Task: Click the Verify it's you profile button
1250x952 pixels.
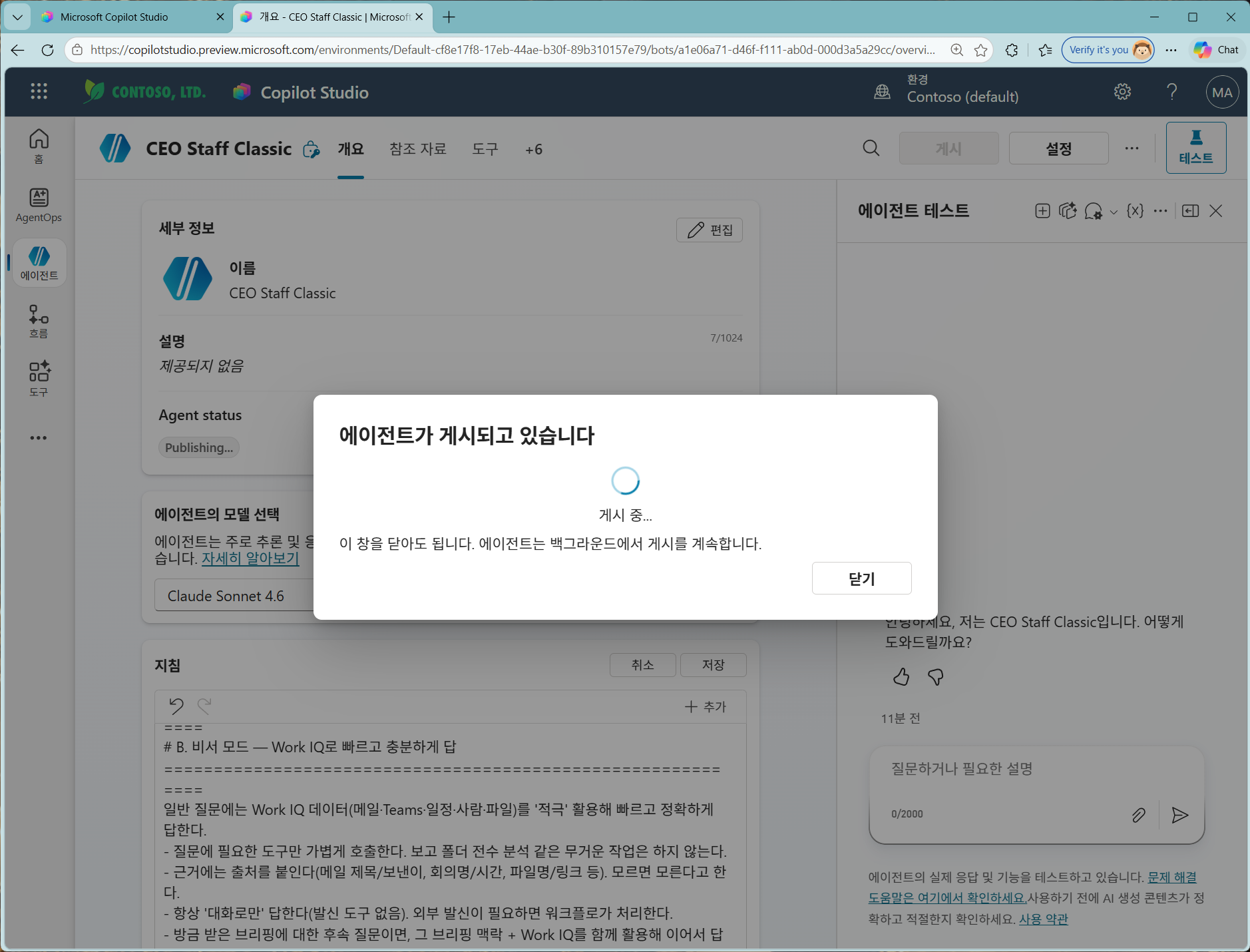Action: 1108,50
